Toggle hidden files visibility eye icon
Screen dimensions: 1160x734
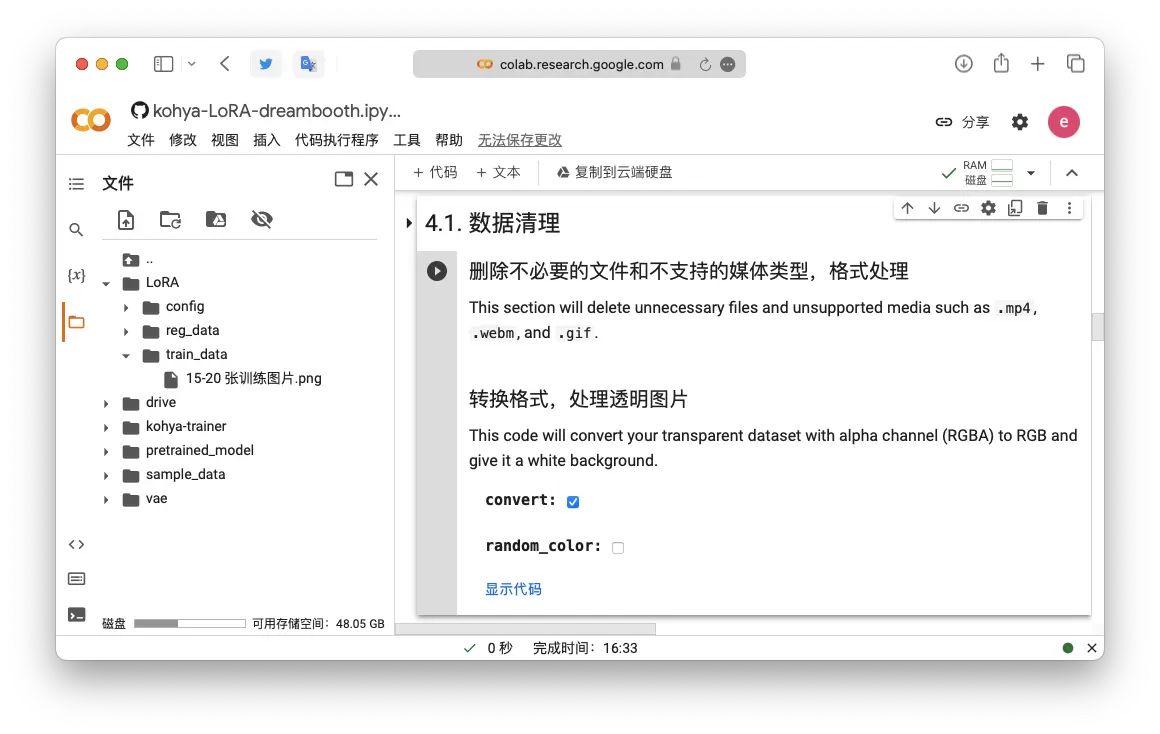(x=262, y=220)
